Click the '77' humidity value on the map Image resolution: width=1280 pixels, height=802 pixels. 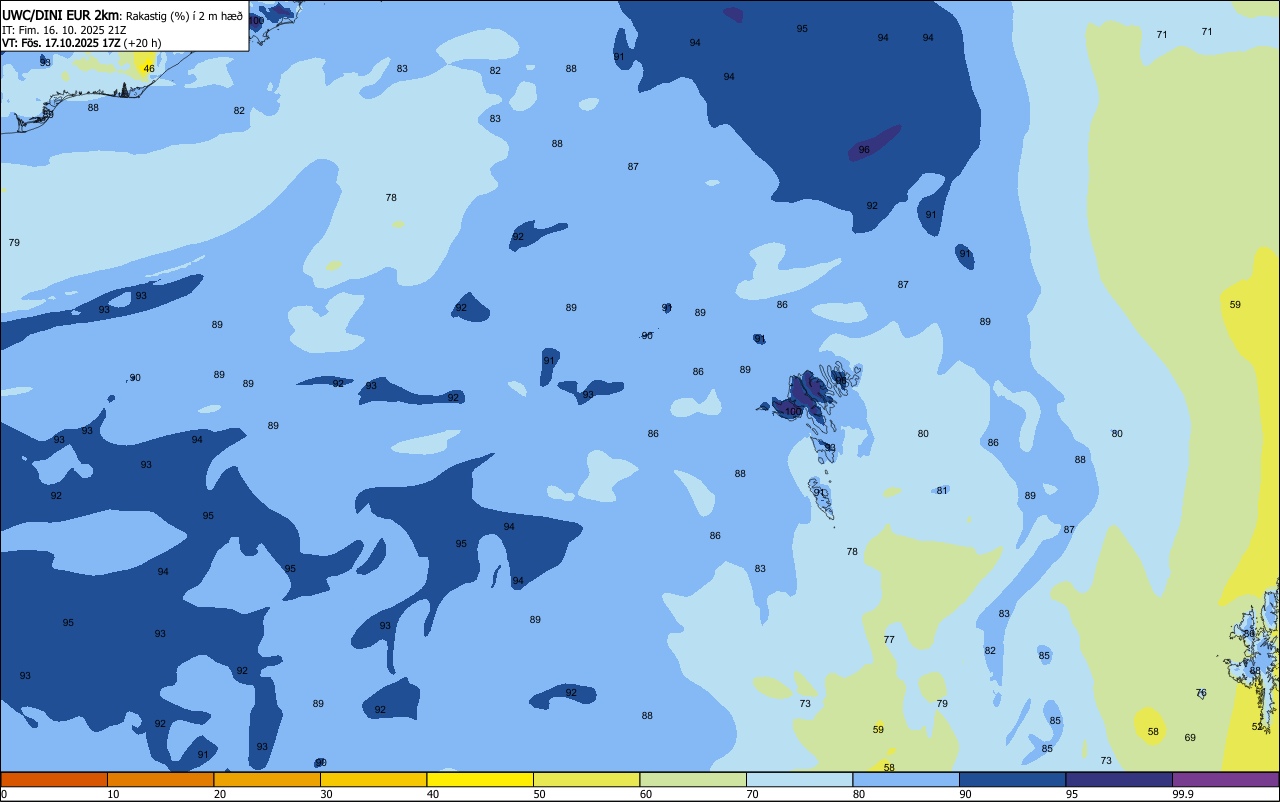pyautogui.click(x=889, y=640)
